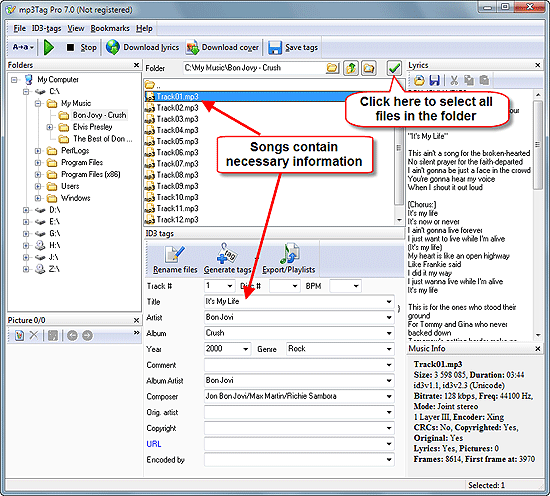Viewport: 550px width, 496px height.
Task: Expand the D:\ drive node
Action: coord(26,210)
